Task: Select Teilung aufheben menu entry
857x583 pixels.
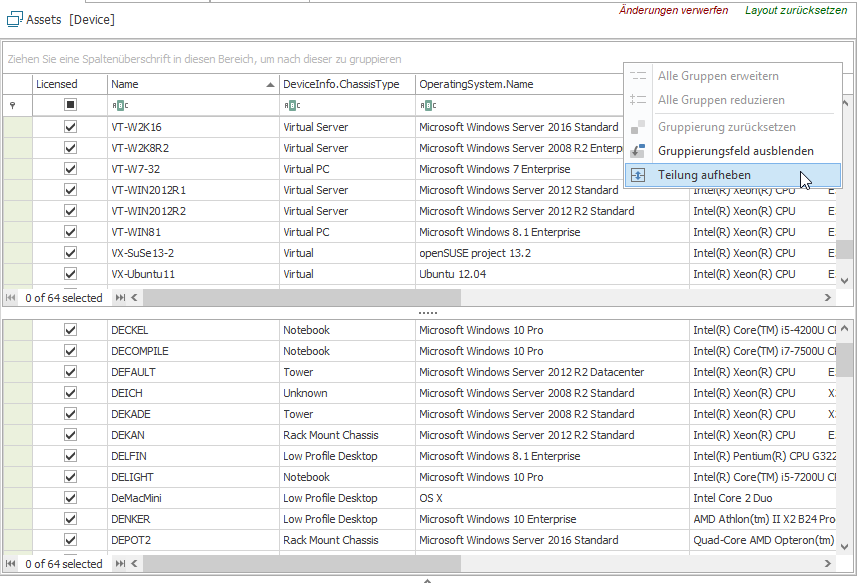Action: point(733,175)
